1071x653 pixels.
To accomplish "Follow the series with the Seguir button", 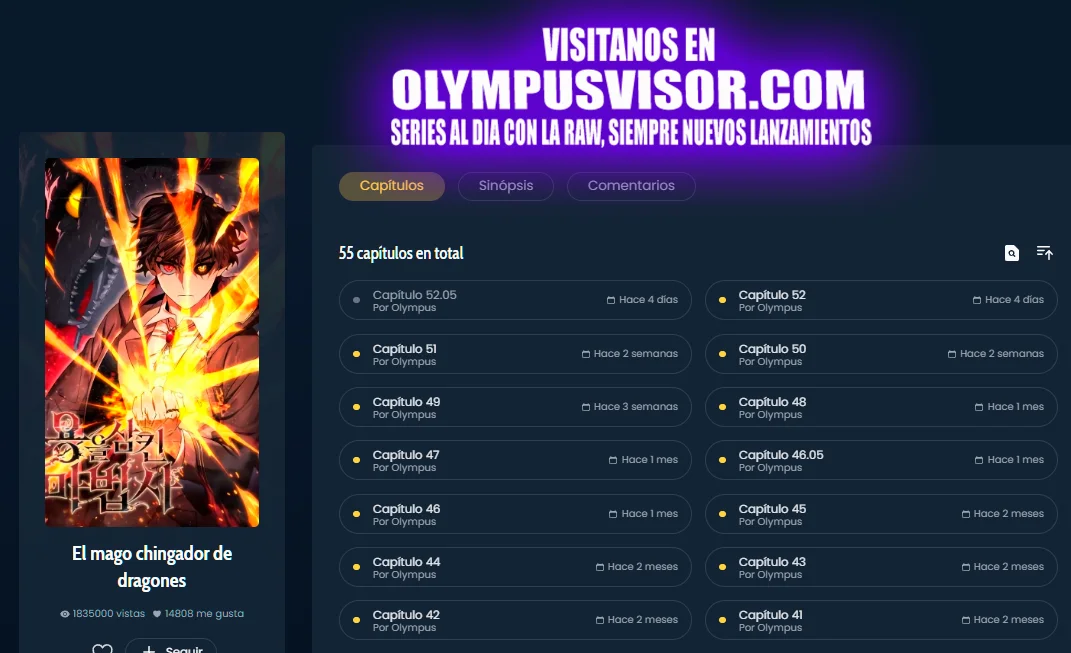I will pyautogui.click(x=171, y=646).
